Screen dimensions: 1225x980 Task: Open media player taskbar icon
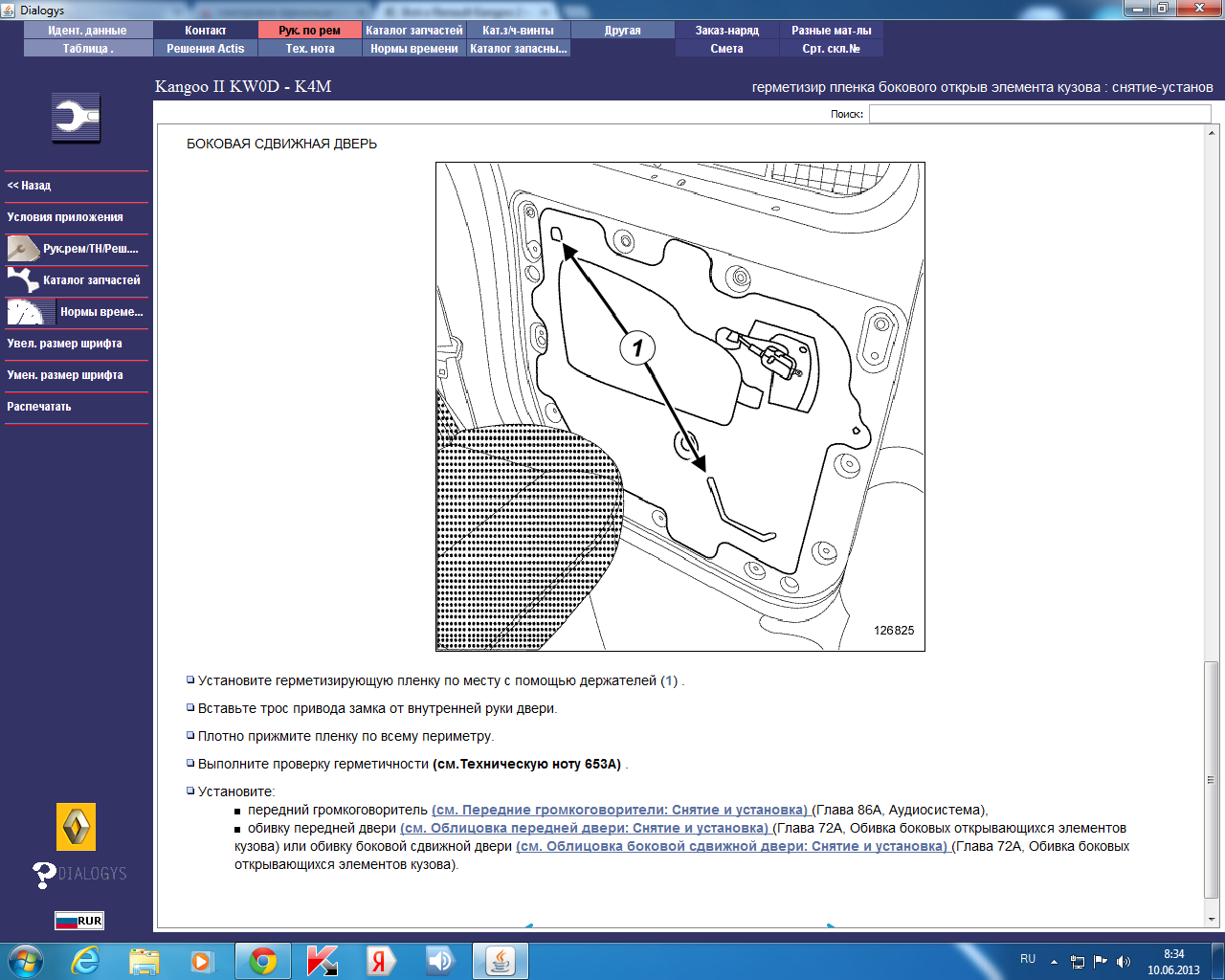click(202, 961)
